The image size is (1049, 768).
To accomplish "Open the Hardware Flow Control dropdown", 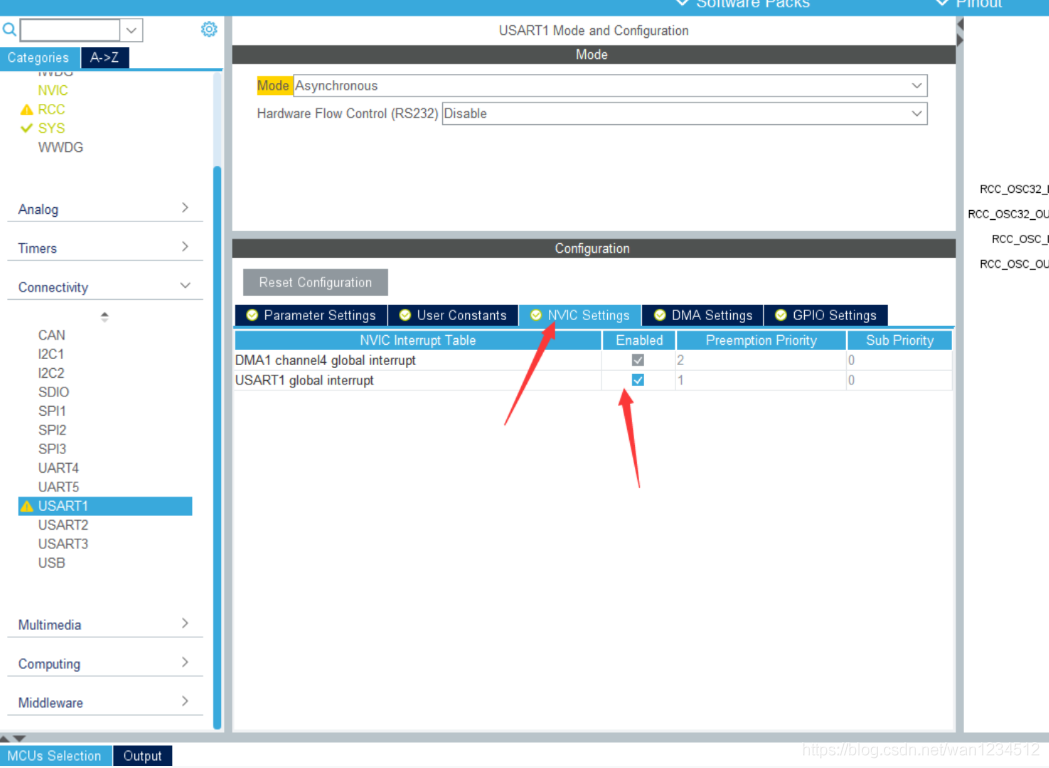I will [x=684, y=114].
